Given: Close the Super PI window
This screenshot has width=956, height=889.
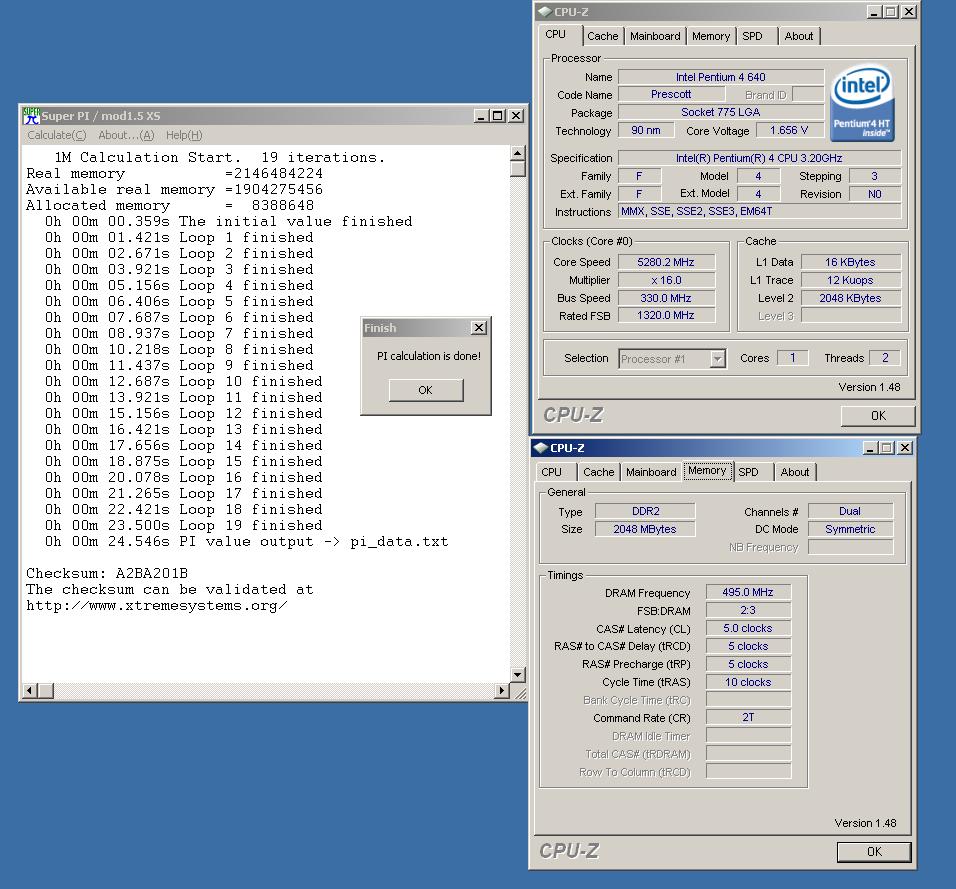Looking at the screenshot, I should tap(516, 115).
